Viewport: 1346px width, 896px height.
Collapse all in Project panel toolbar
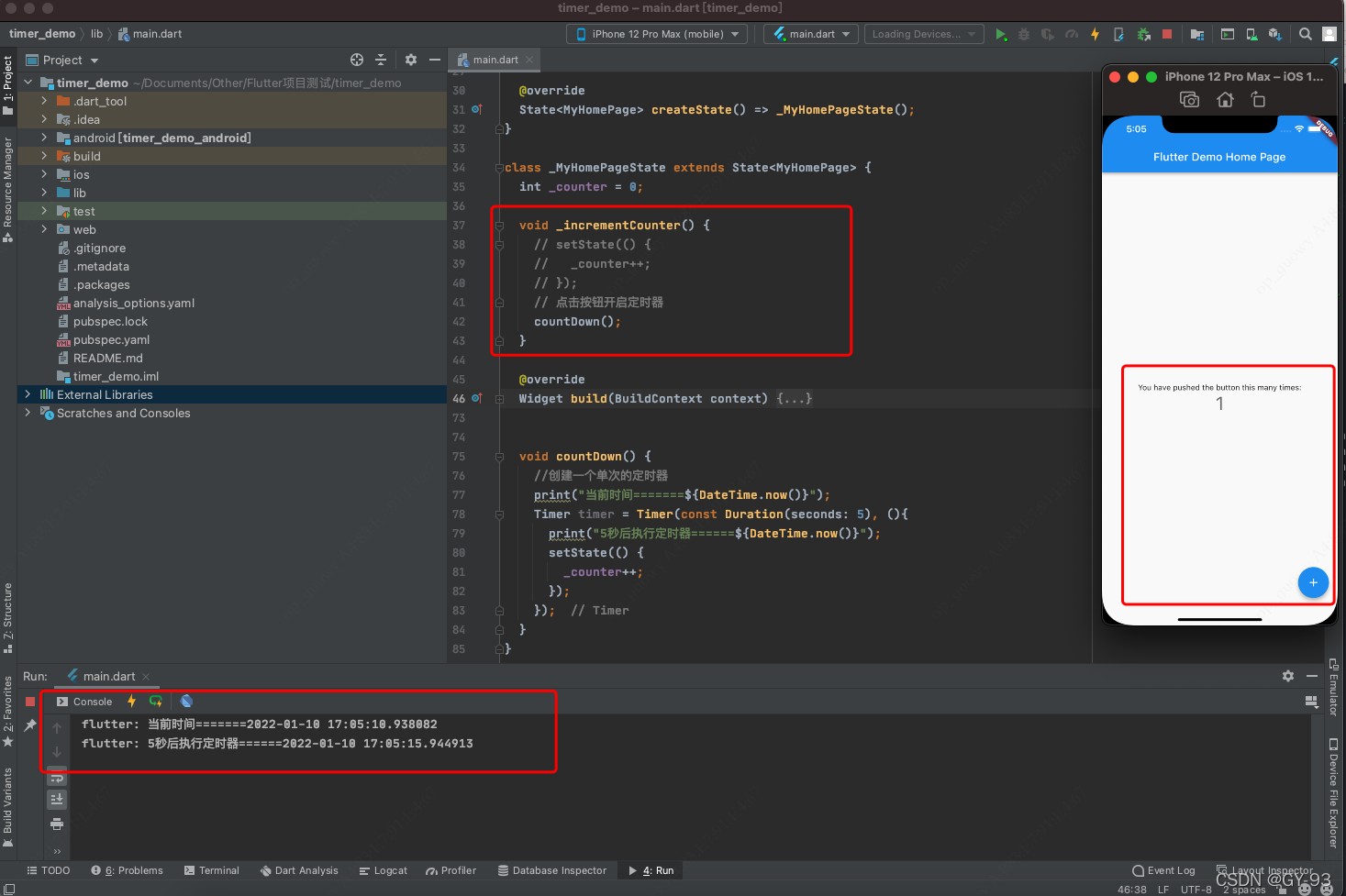[x=381, y=60]
